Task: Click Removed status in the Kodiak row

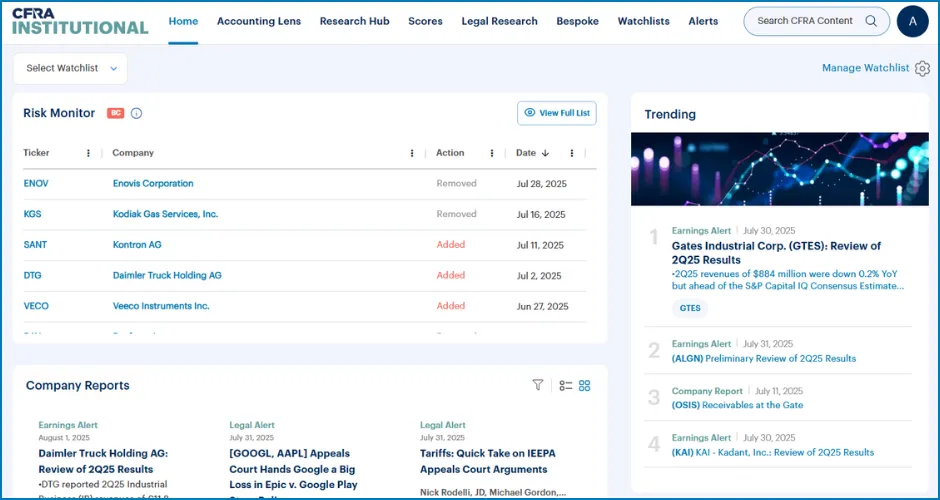Action: click(456, 214)
